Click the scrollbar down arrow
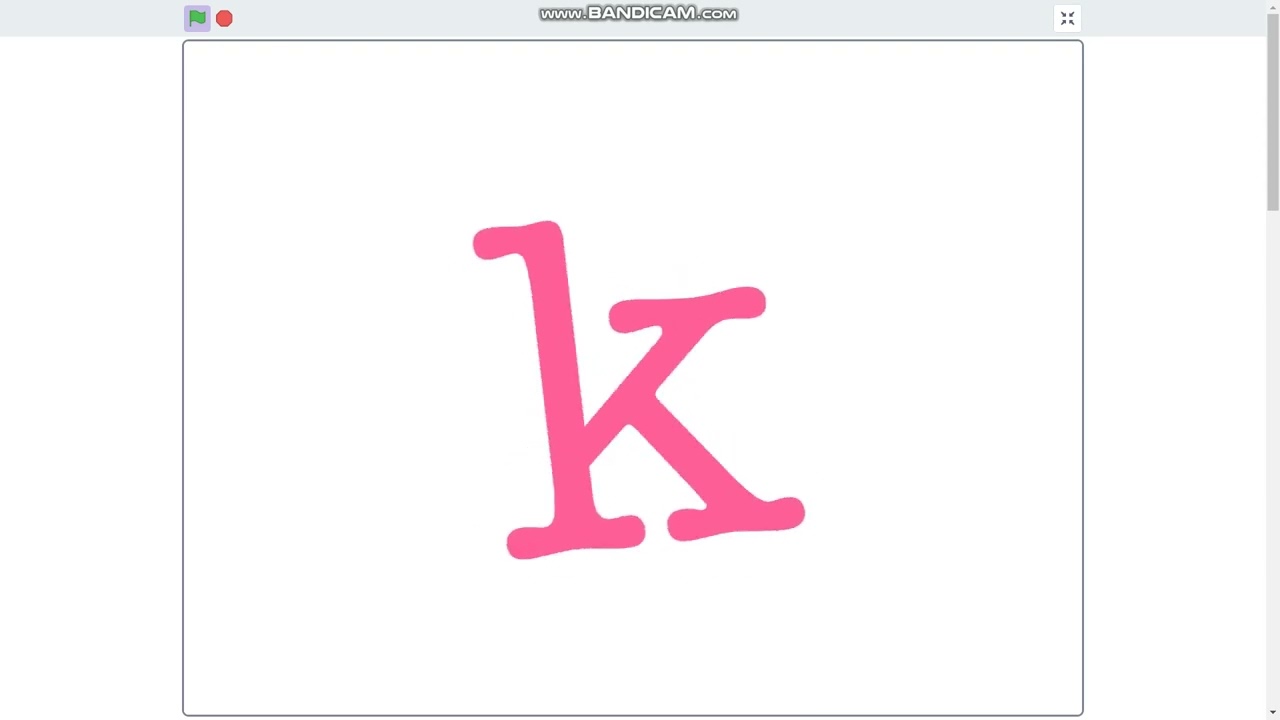Screen dimensions: 1280x720 click(x=1272, y=713)
